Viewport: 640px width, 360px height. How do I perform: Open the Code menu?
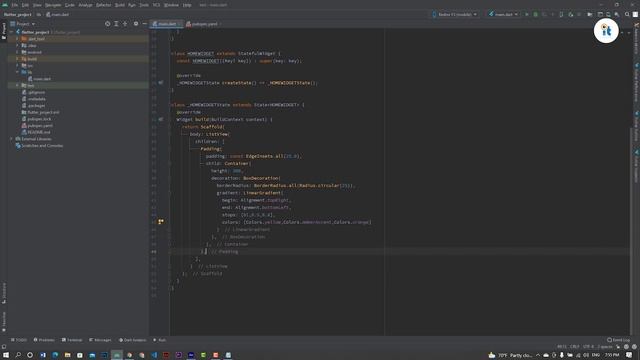[70, 5]
